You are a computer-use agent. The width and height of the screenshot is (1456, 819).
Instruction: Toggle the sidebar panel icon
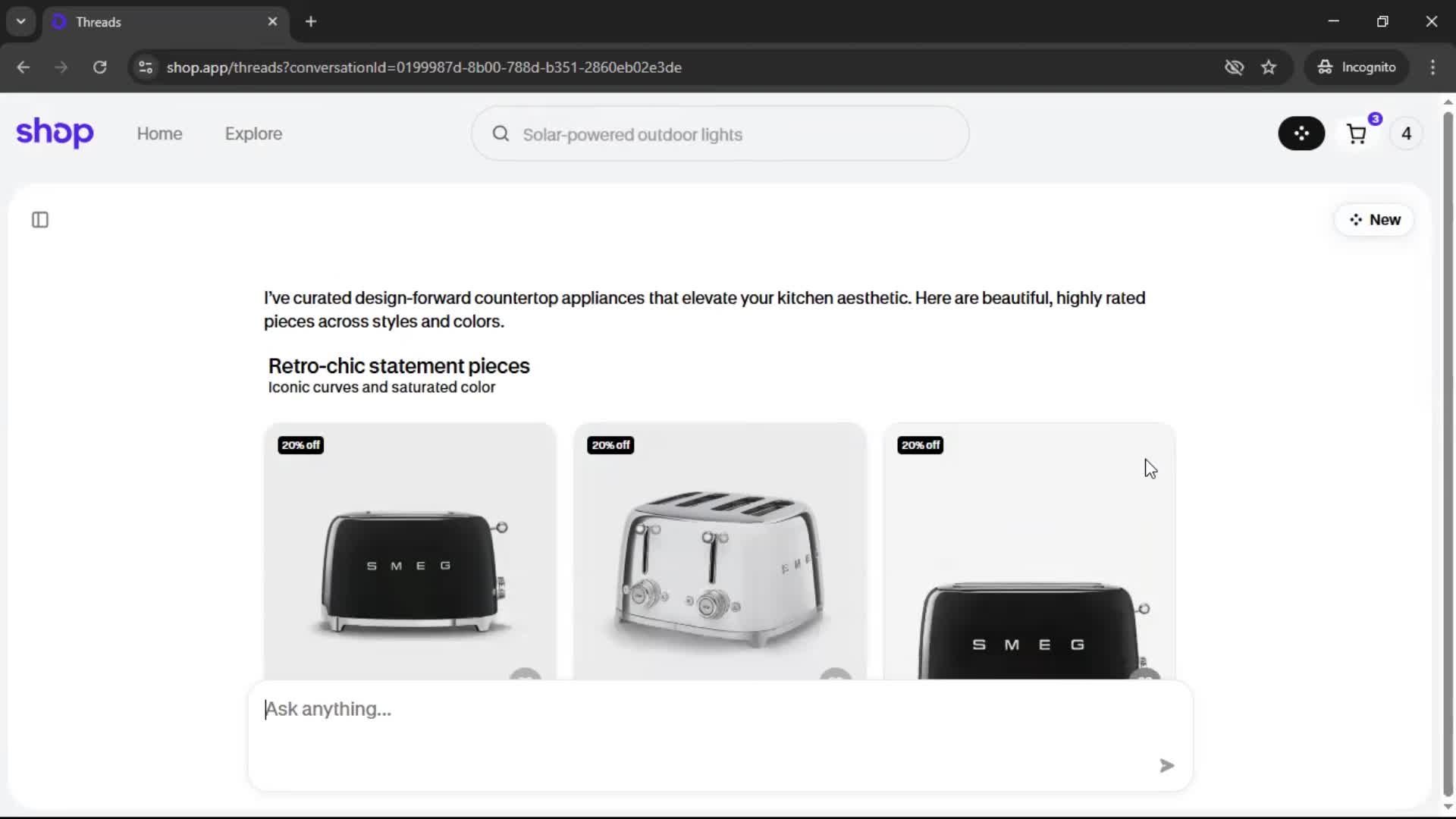point(40,220)
